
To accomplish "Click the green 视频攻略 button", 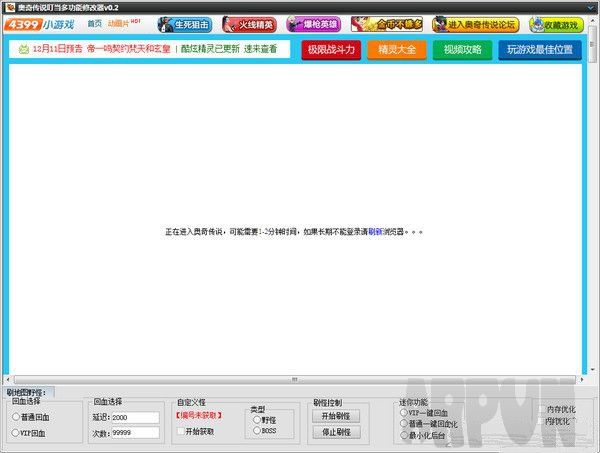I will (x=463, y=50).
